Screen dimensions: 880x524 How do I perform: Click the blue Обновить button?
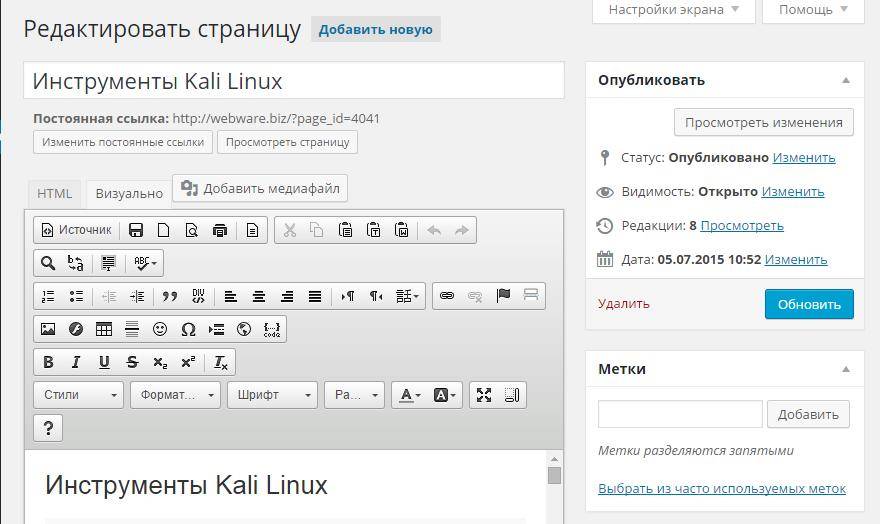point(809,304)
